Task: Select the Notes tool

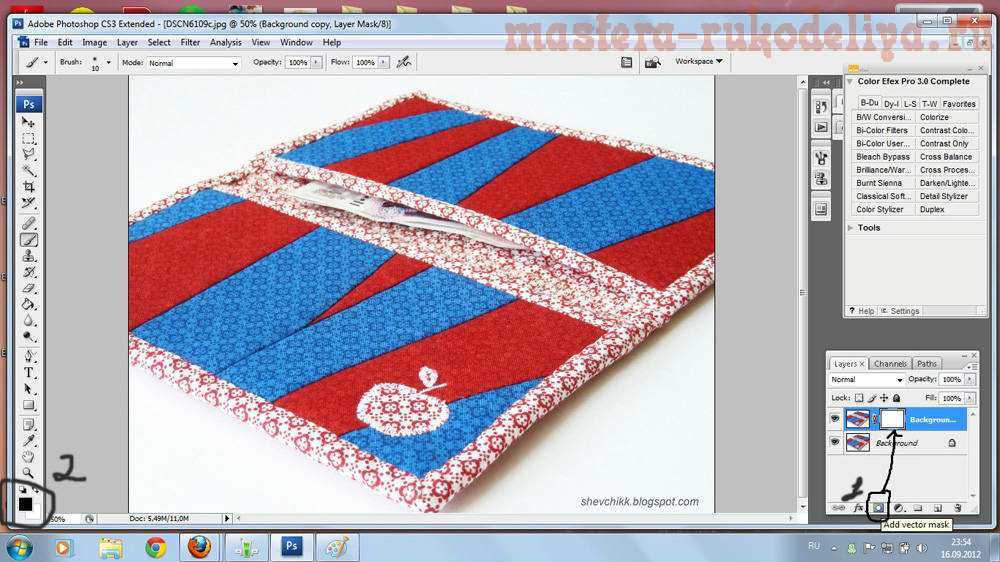Action: tap(28, 425)
